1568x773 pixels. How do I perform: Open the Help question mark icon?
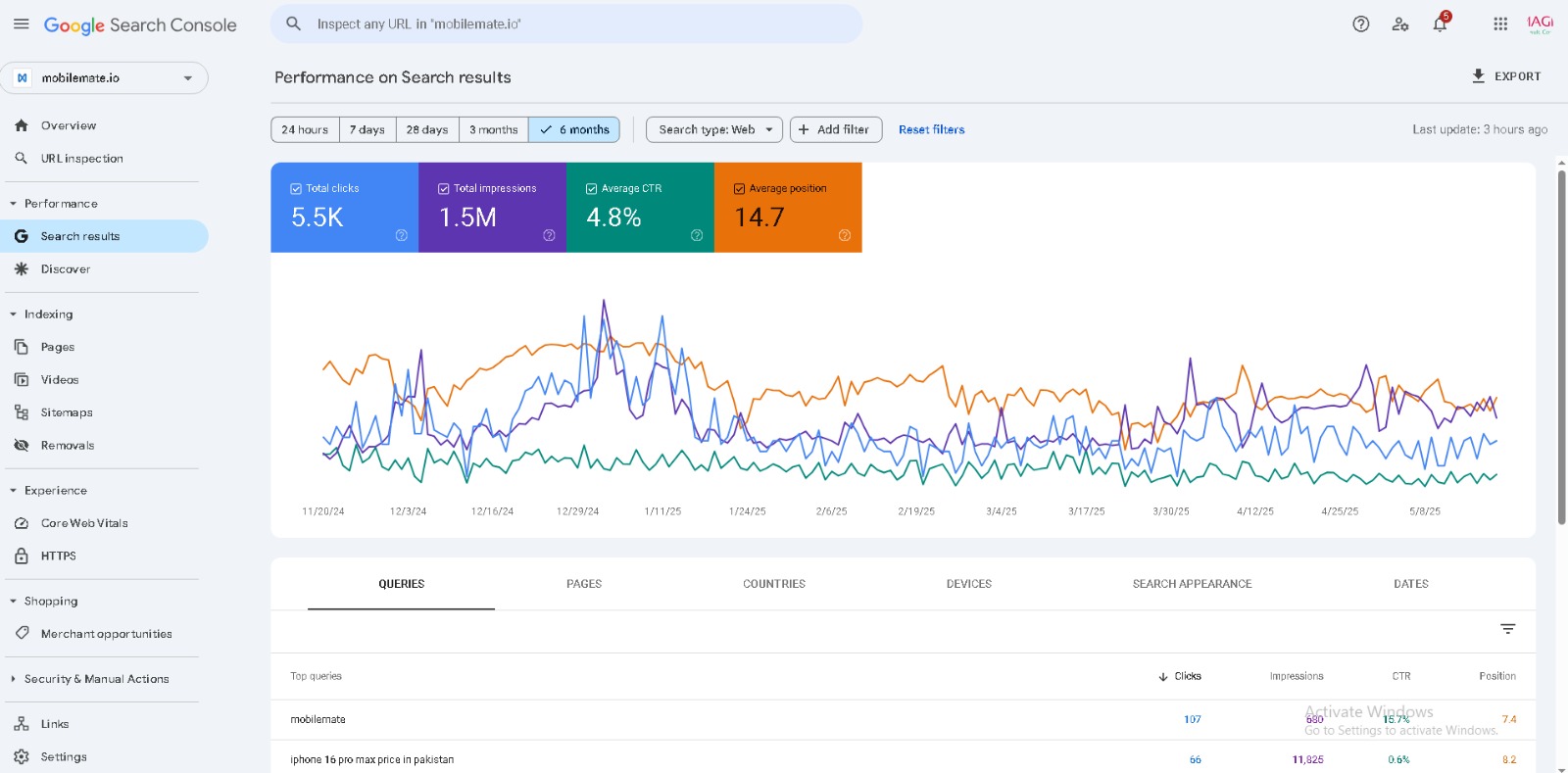(1360, 24)
